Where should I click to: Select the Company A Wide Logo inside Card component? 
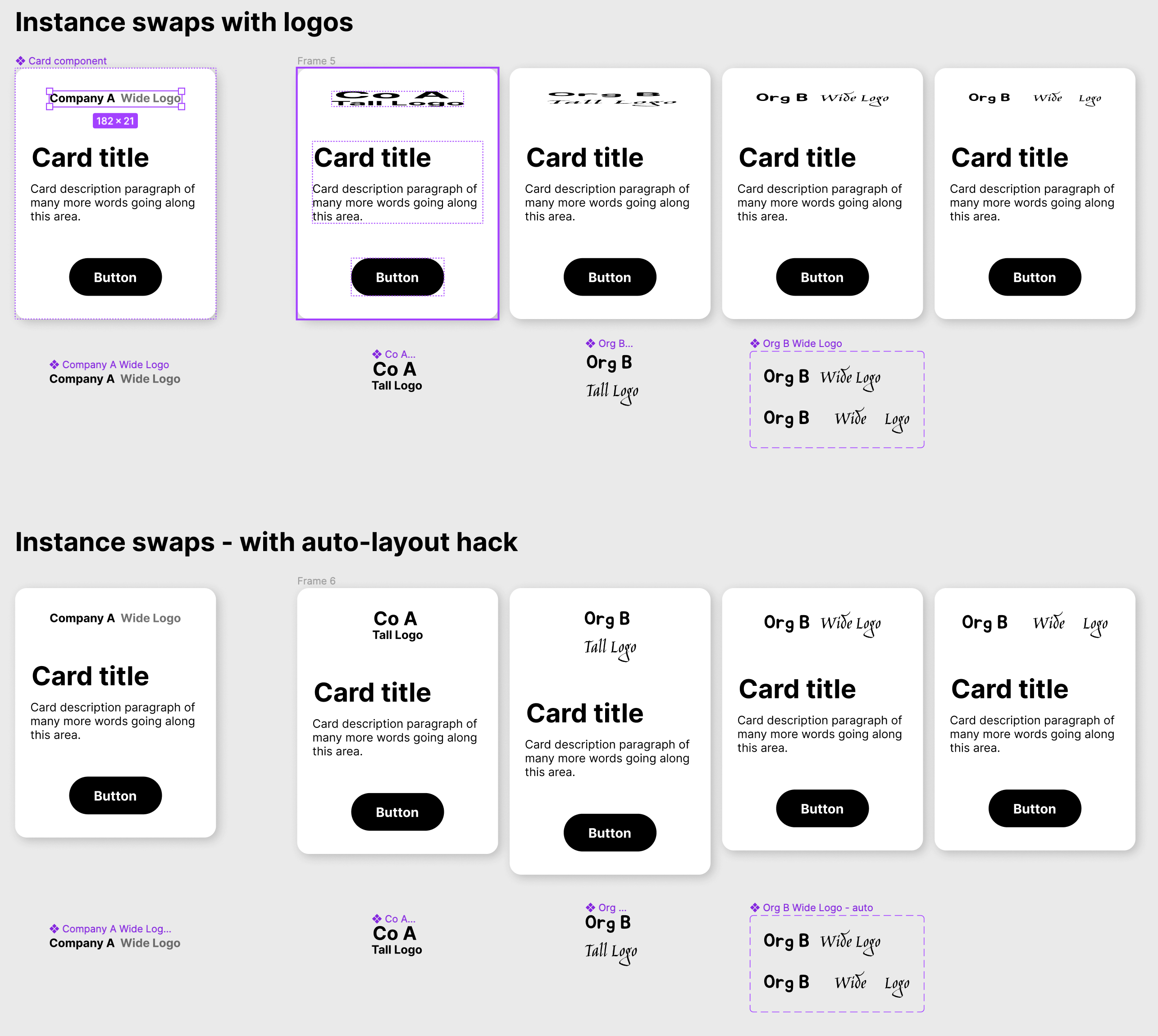[x=115, y=99]
